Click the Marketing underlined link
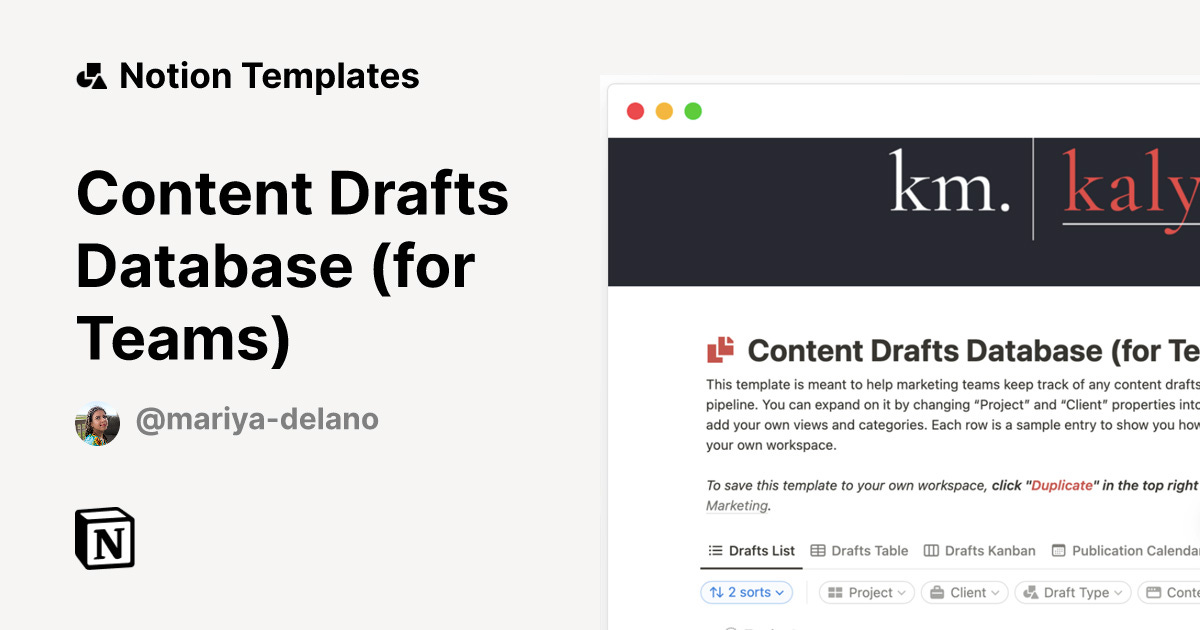 pos(736,505)
